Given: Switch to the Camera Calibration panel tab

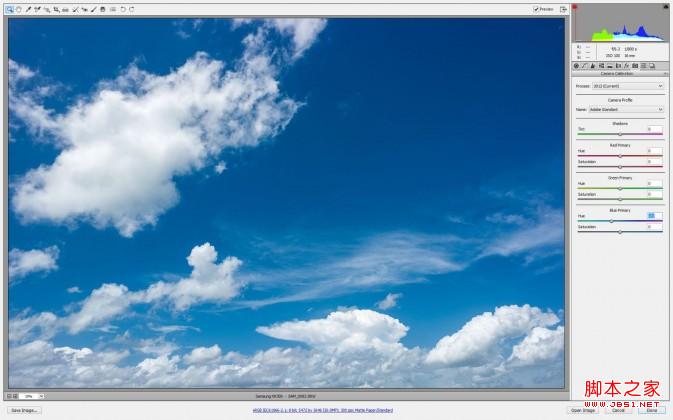Looking at the screenshot, I should [x=635, y=66].
